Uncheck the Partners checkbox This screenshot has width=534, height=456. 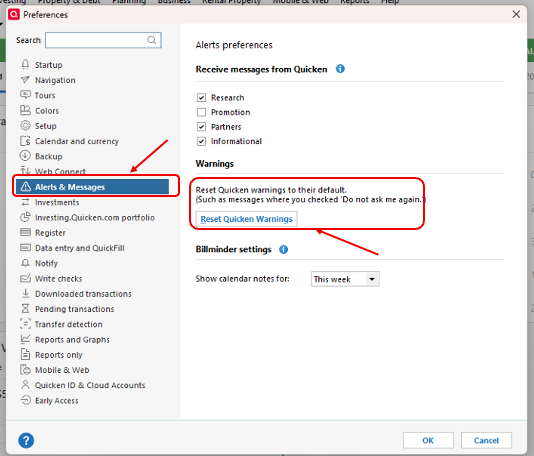tap(201, 127)
